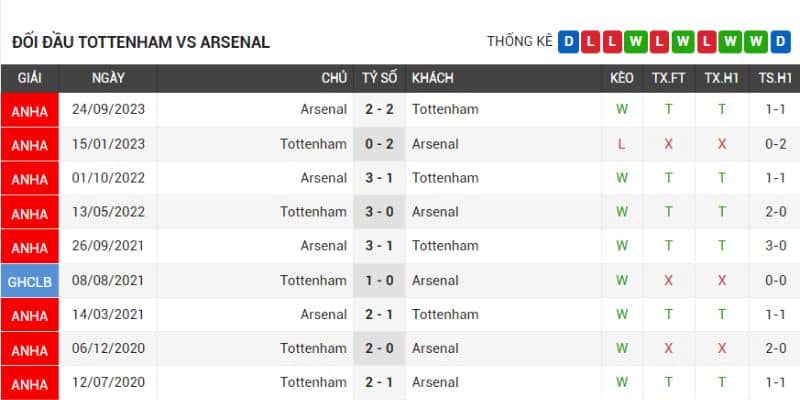
Task: Select the TX.FT column header
Action: pyautogui.click(x=669, y=78)
